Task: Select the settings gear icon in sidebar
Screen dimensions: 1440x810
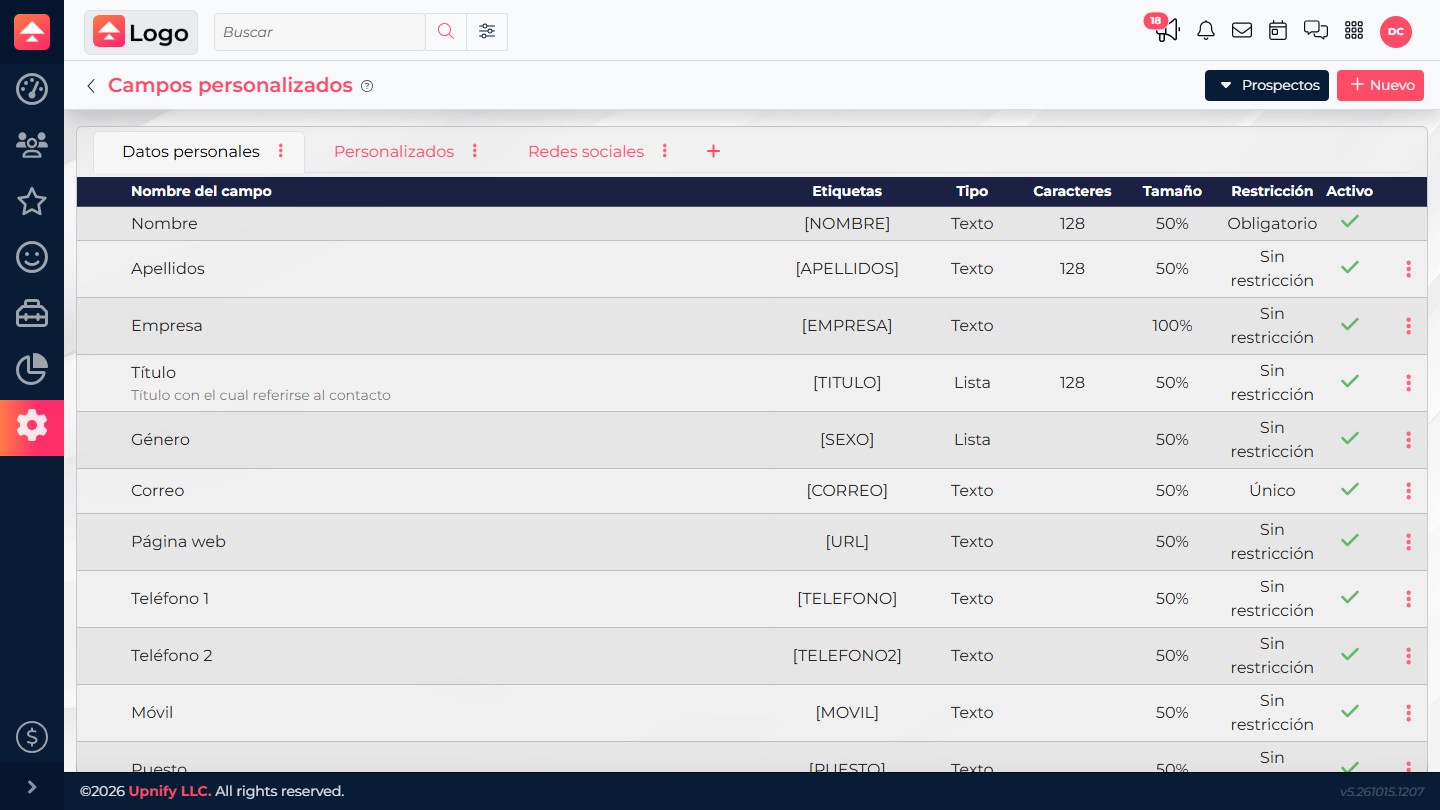Action: (x=32, y=427)
